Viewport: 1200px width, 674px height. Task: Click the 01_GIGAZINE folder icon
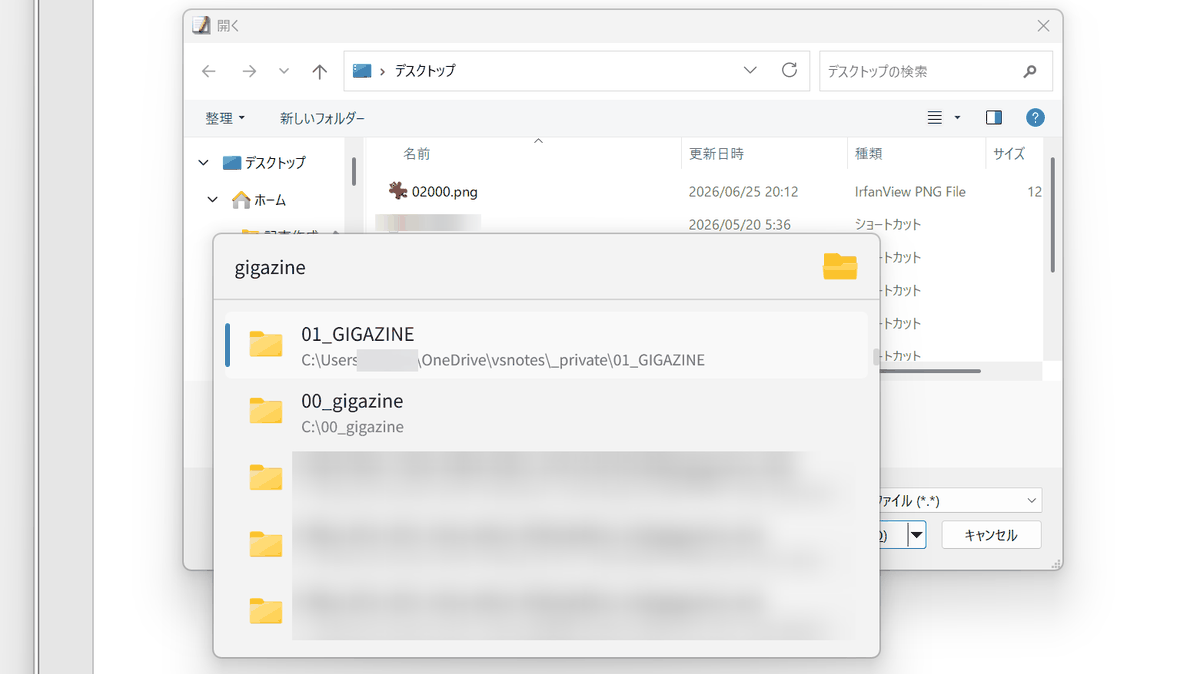pos(266,344)
